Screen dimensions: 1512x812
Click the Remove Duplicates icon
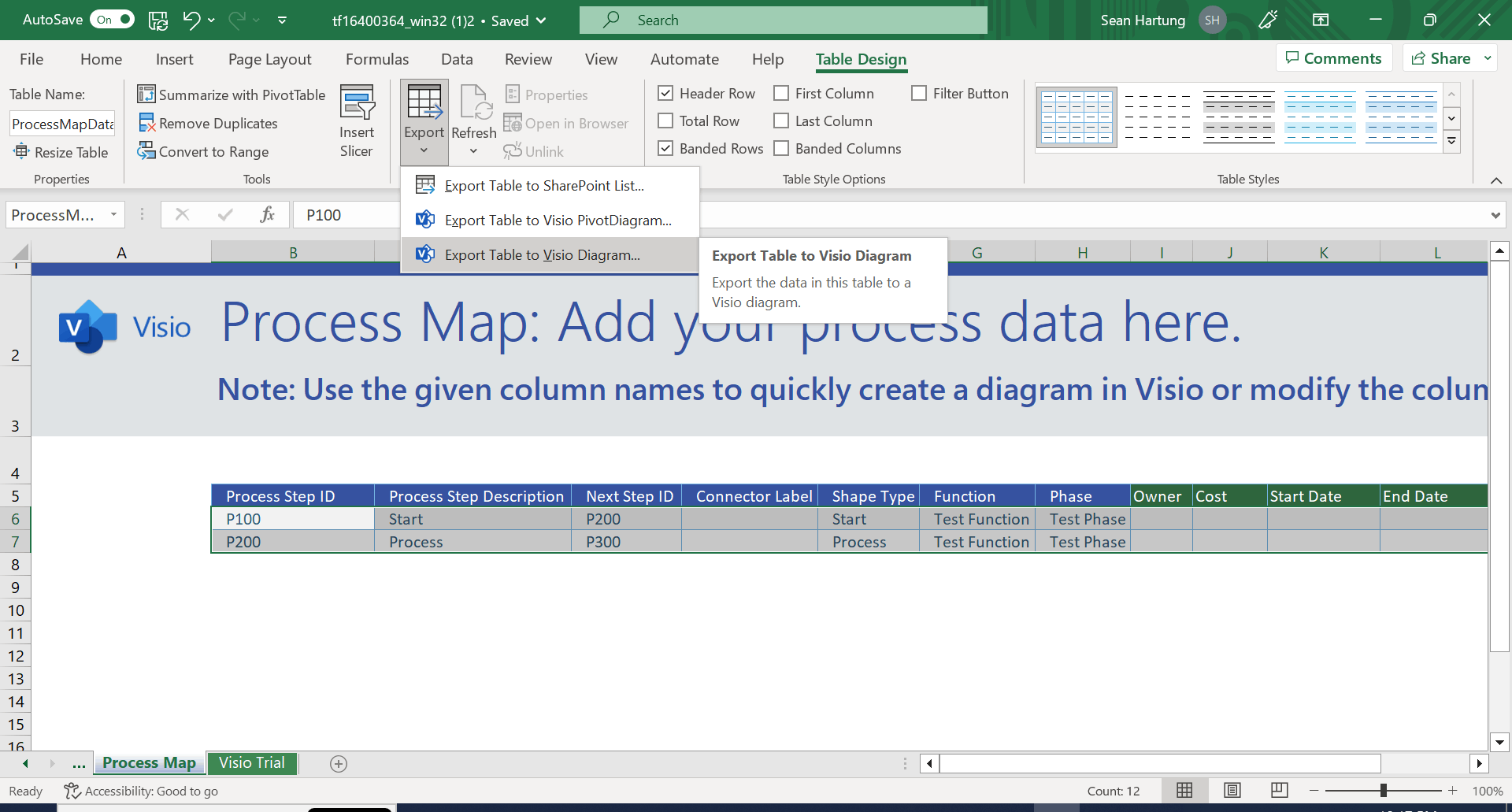click(146, 123)
